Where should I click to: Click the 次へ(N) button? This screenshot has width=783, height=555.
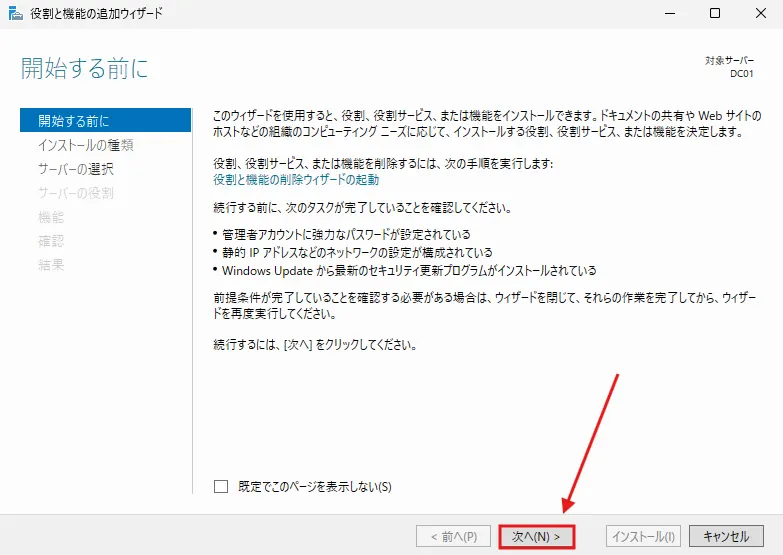tap(536, 537)
